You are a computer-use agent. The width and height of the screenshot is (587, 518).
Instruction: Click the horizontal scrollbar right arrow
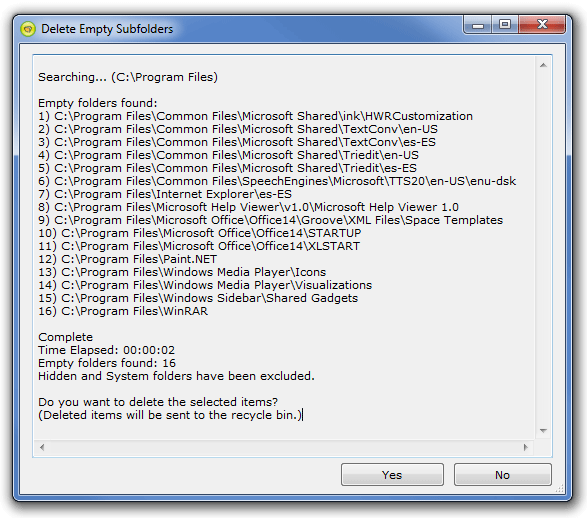(526, 447)
